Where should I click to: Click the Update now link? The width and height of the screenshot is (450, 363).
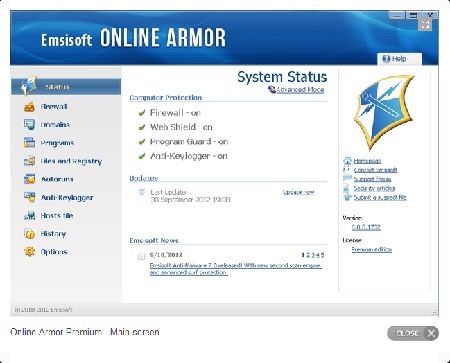[x=298, y=192]
